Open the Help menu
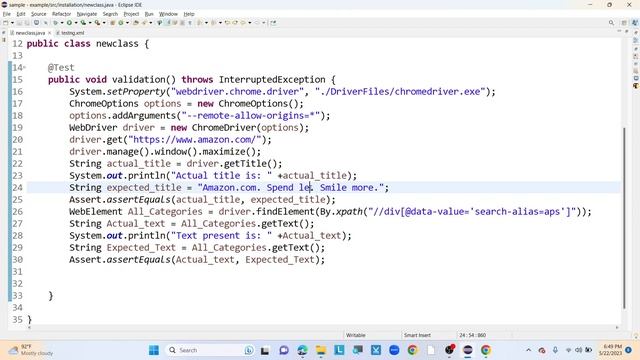 [189, 14]
